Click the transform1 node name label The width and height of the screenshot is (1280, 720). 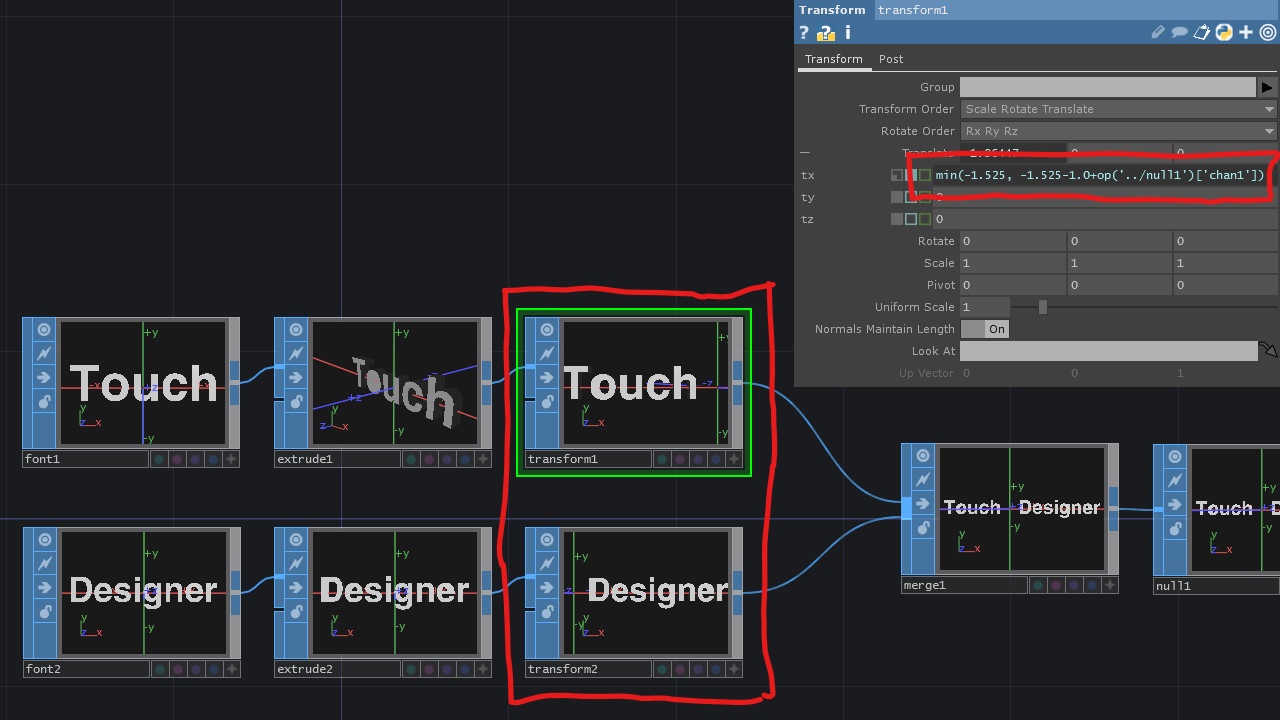pyautogui.click(x=587, y=459)
